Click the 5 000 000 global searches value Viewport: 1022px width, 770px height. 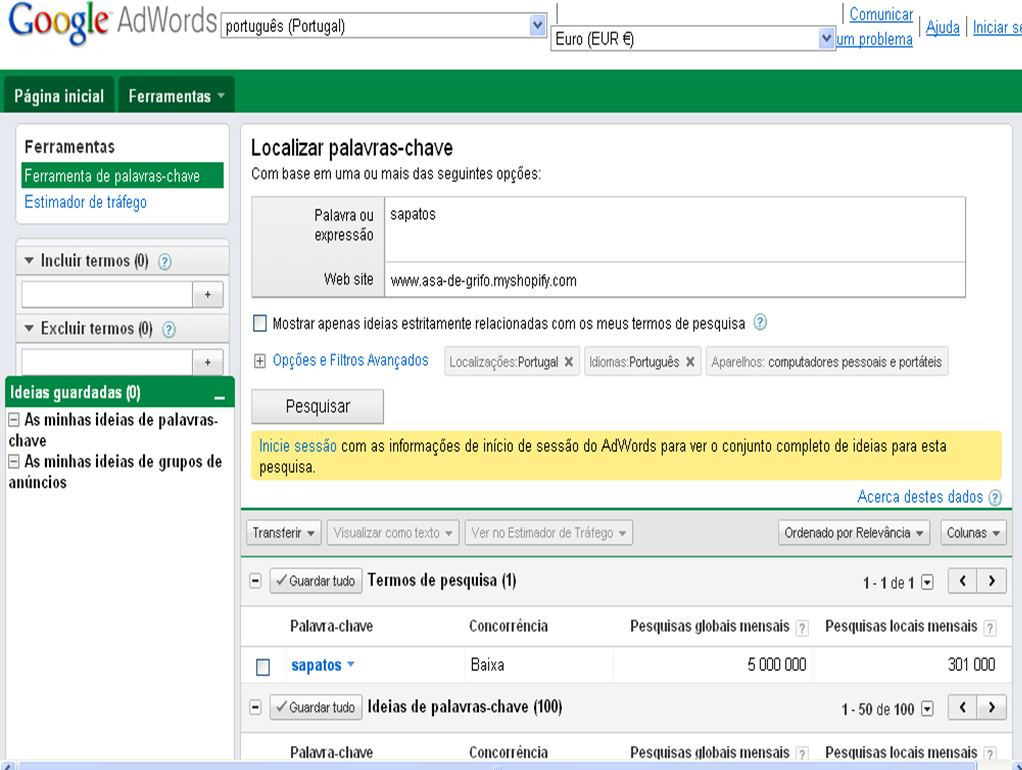(776, 665)
